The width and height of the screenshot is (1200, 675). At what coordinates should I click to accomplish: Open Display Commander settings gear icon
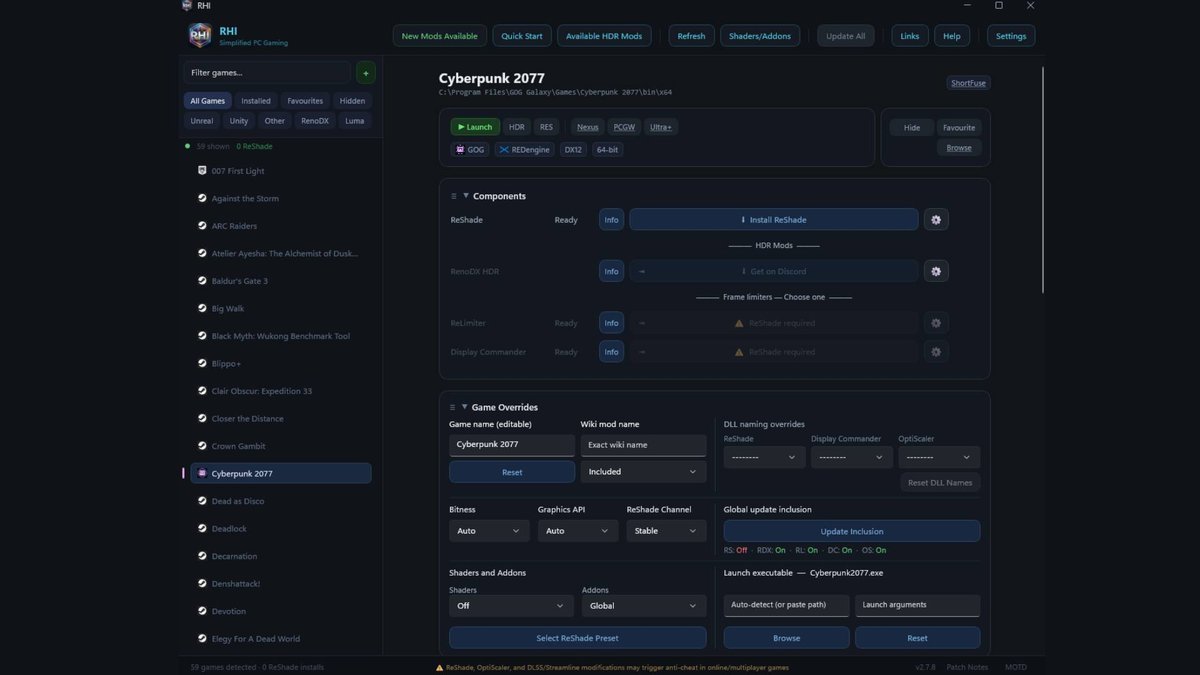tap(936, 352)
